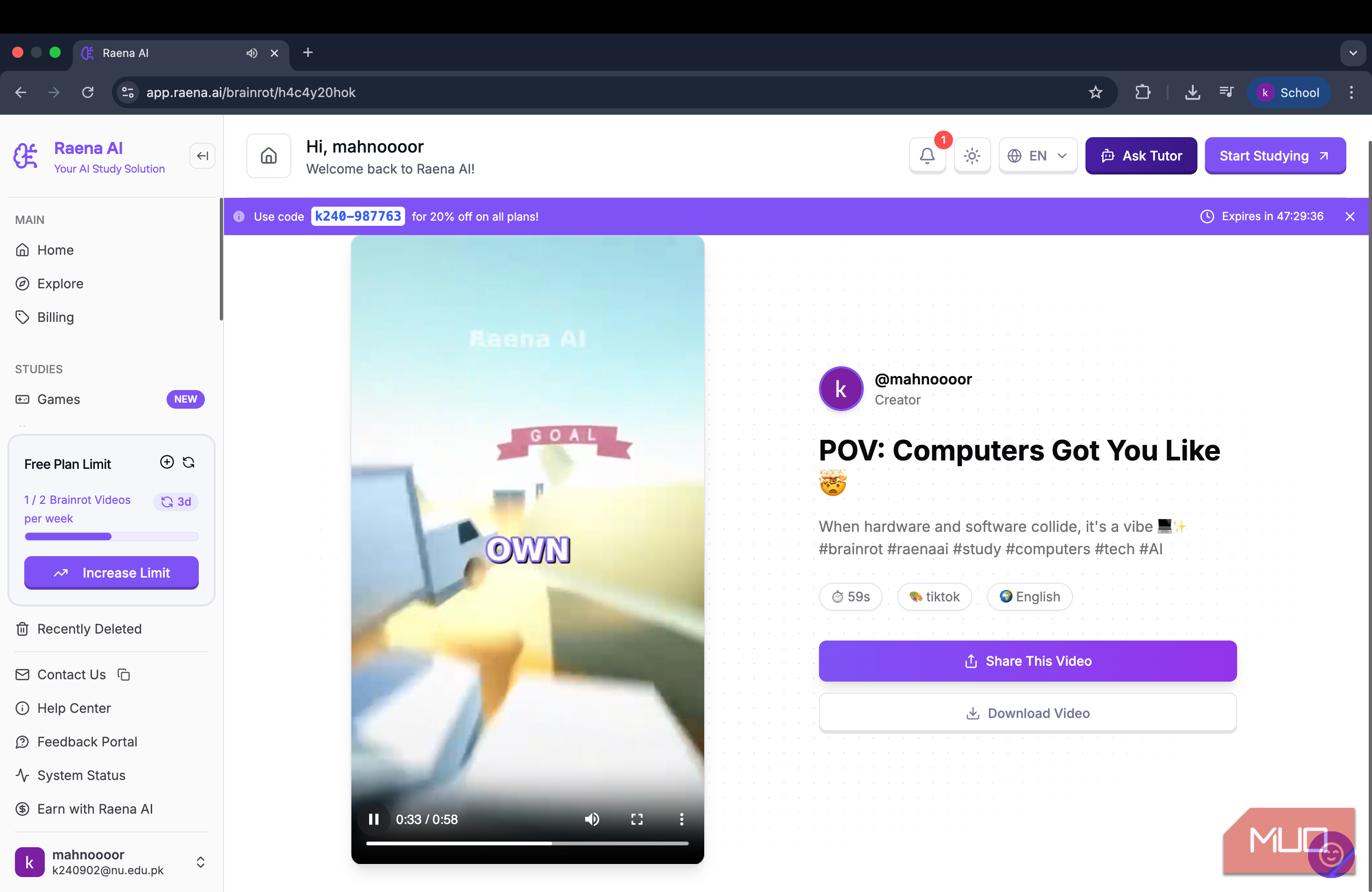The height and width of the screenshot is (892, 1372).
Task: Go to Explore in sidebar
Action: pos(60,284)
